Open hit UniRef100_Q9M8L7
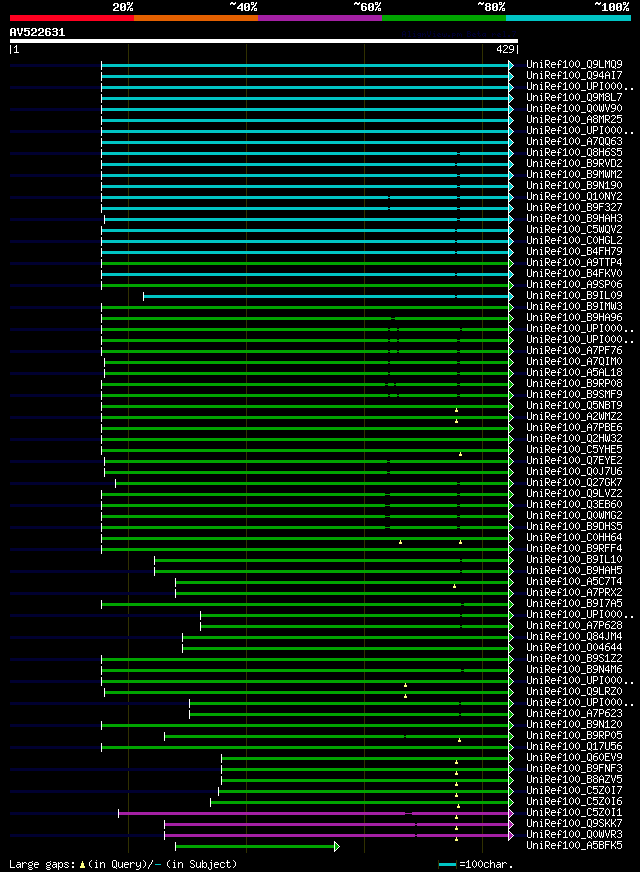 tap(574, 97)
